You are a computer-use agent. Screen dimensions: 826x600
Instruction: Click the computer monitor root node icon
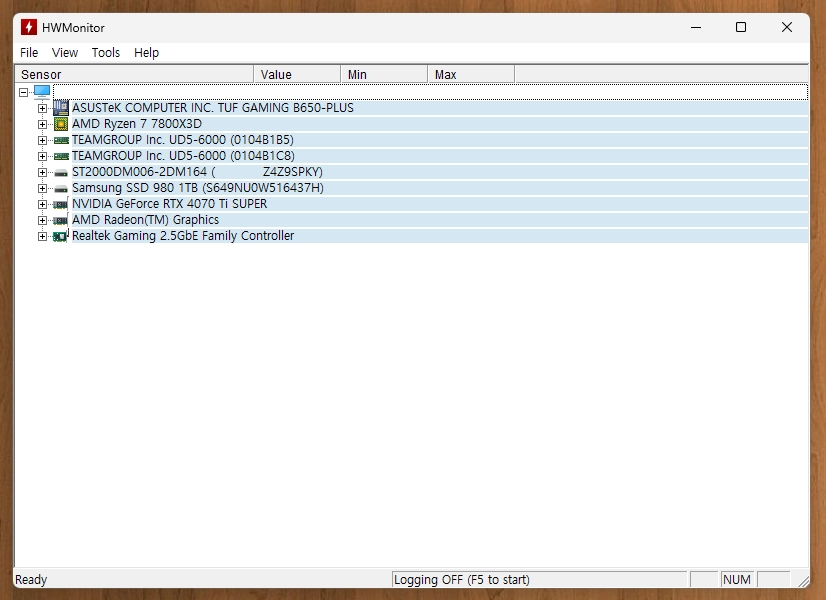click(x=42, y=92)
